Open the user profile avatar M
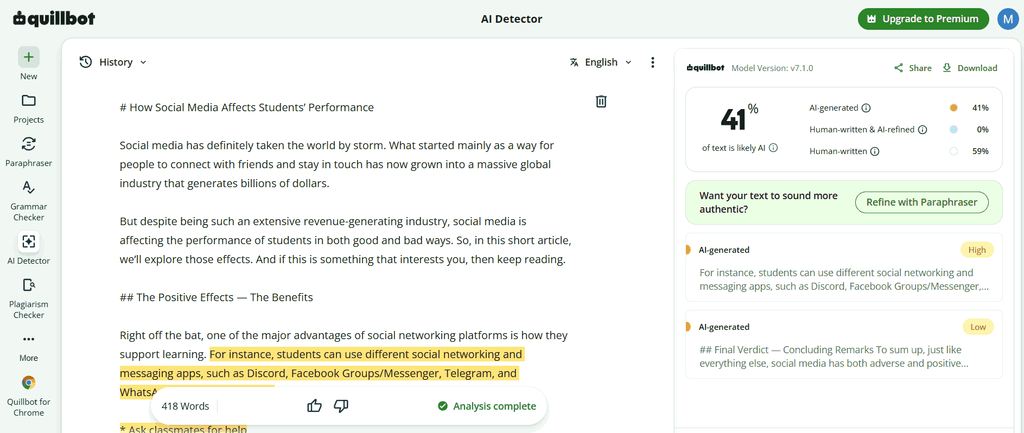Viewport: 1024px width, 433px height. tap(1008, 19)
